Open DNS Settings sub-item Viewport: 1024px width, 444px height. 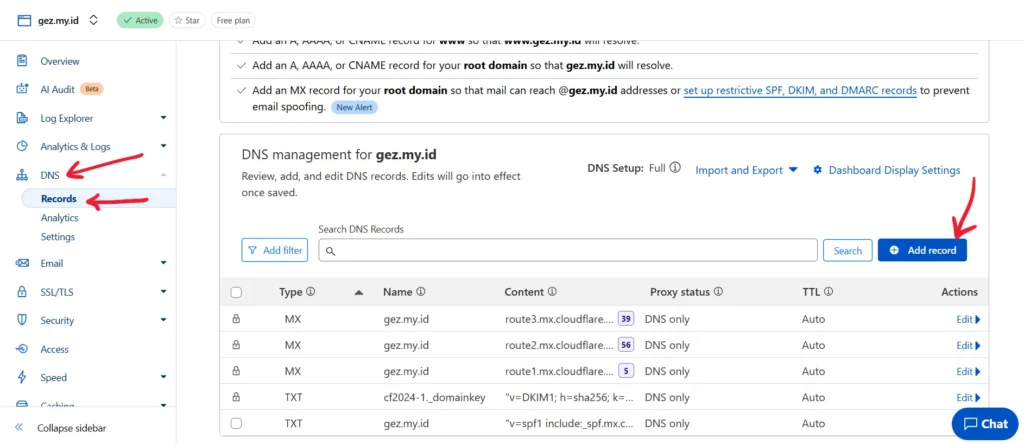pyautogui.click(x=57, y=236)
